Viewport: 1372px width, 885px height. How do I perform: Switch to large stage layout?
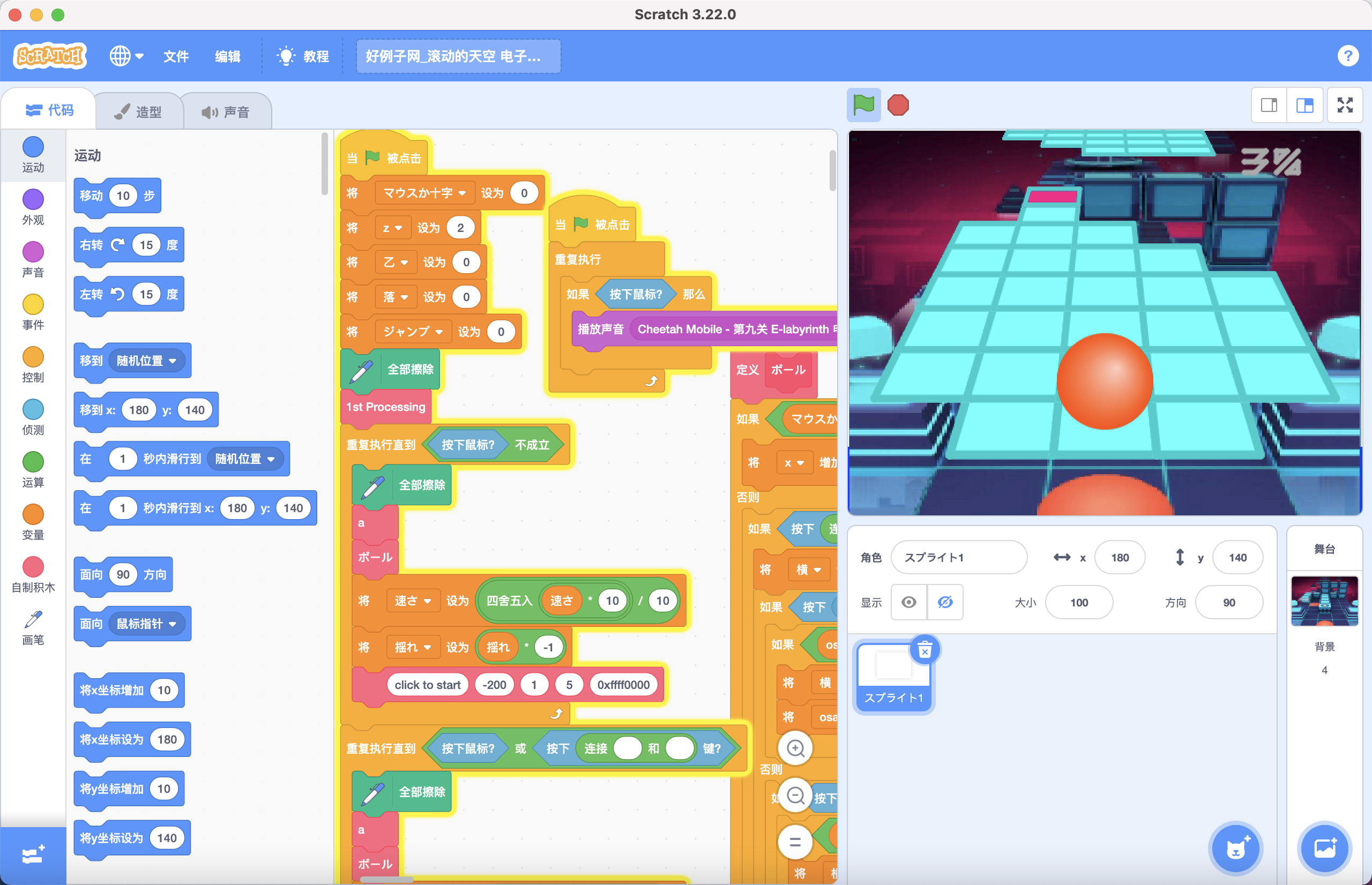click(x=1305, y=105)
